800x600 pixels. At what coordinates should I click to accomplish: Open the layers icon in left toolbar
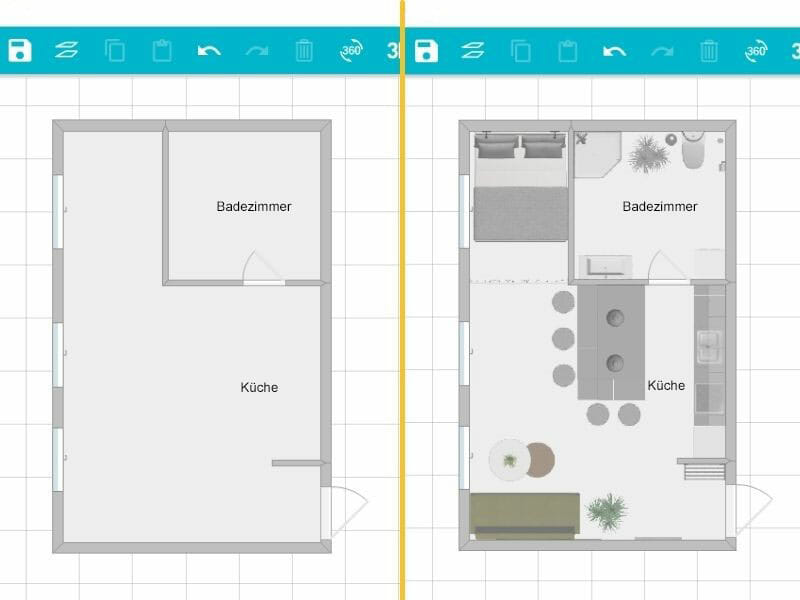(66, 51)
